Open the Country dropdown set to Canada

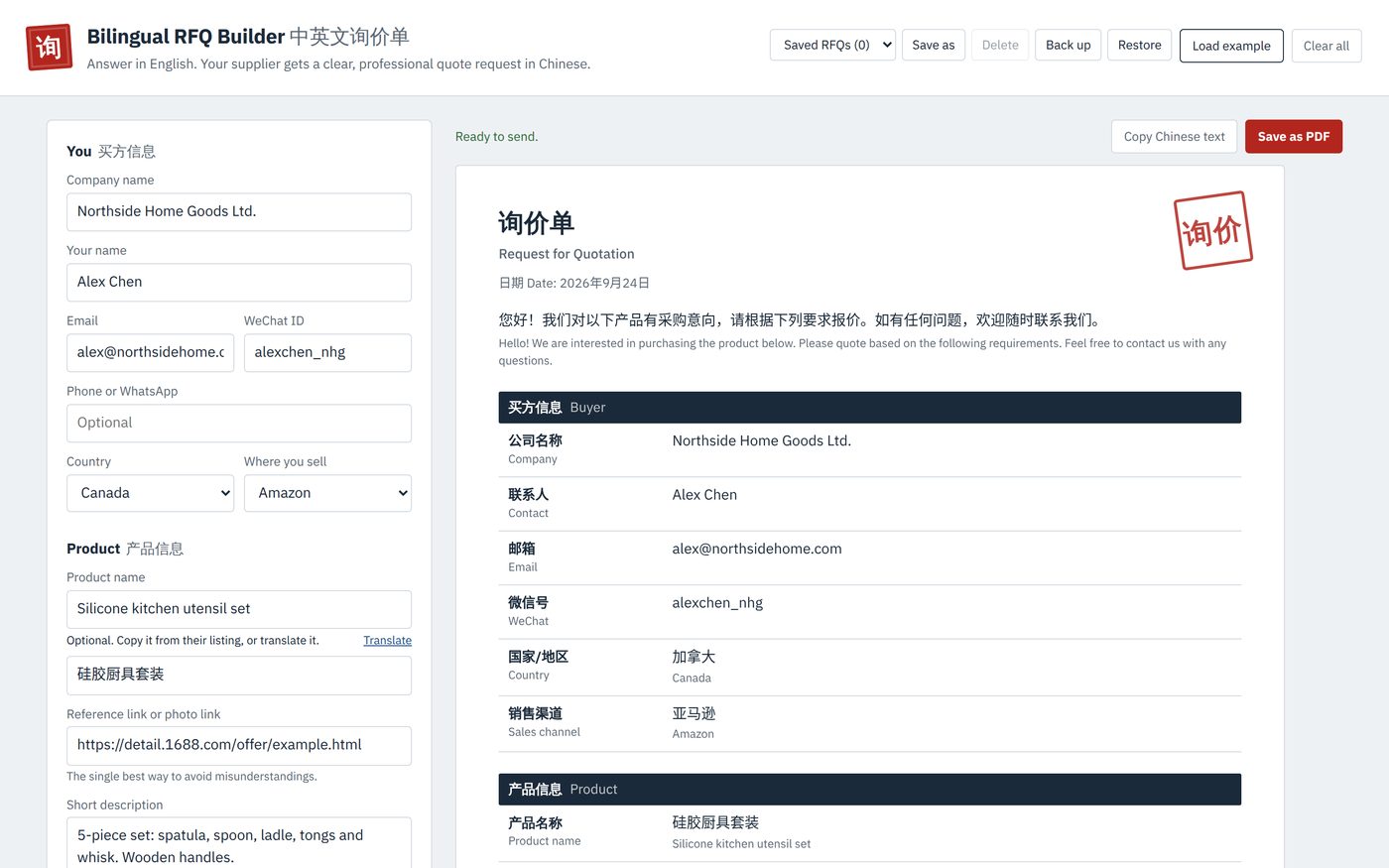(150, 493)
